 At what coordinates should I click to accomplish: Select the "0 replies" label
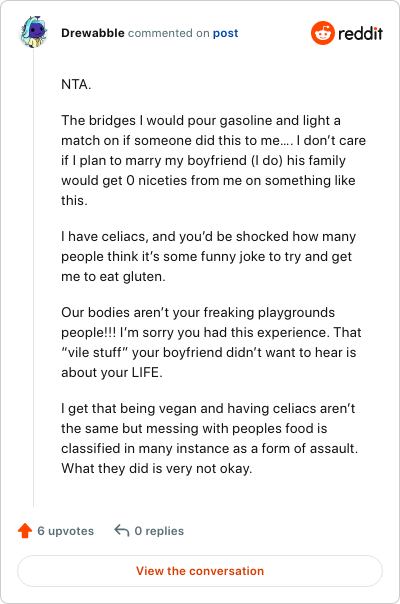click(159, 531)
